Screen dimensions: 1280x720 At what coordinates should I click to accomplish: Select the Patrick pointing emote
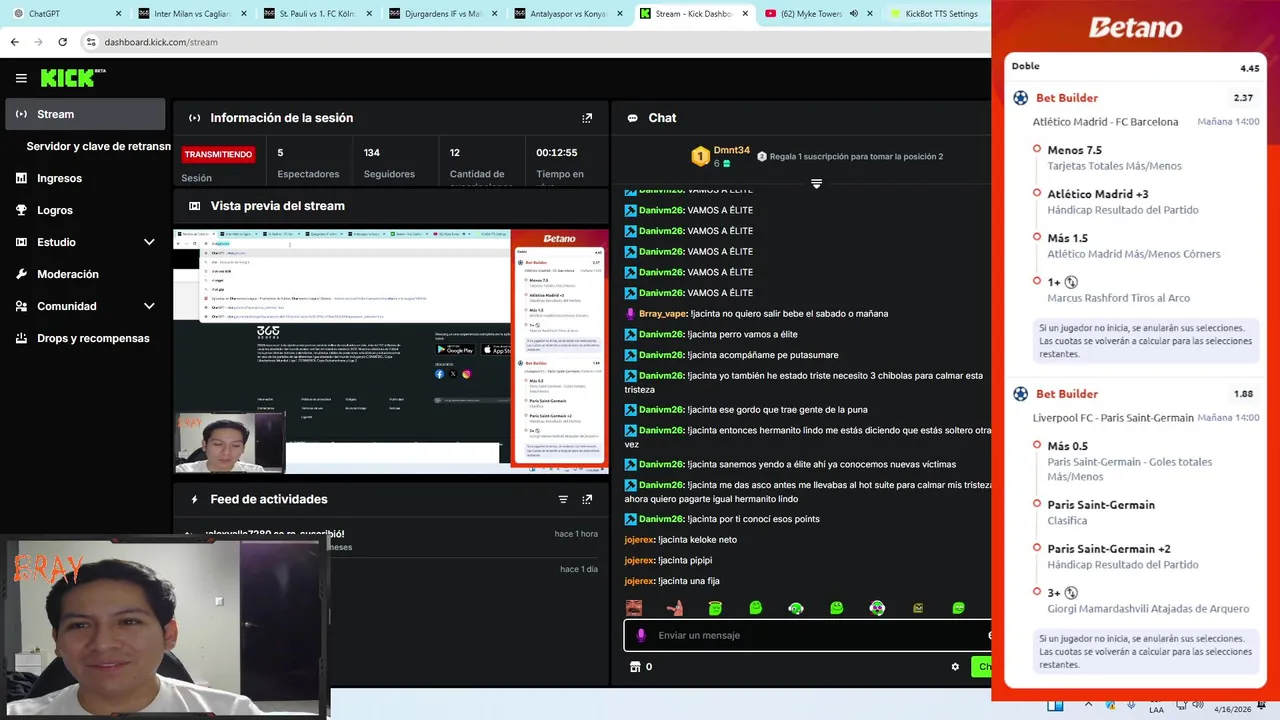tap(675, 608)
